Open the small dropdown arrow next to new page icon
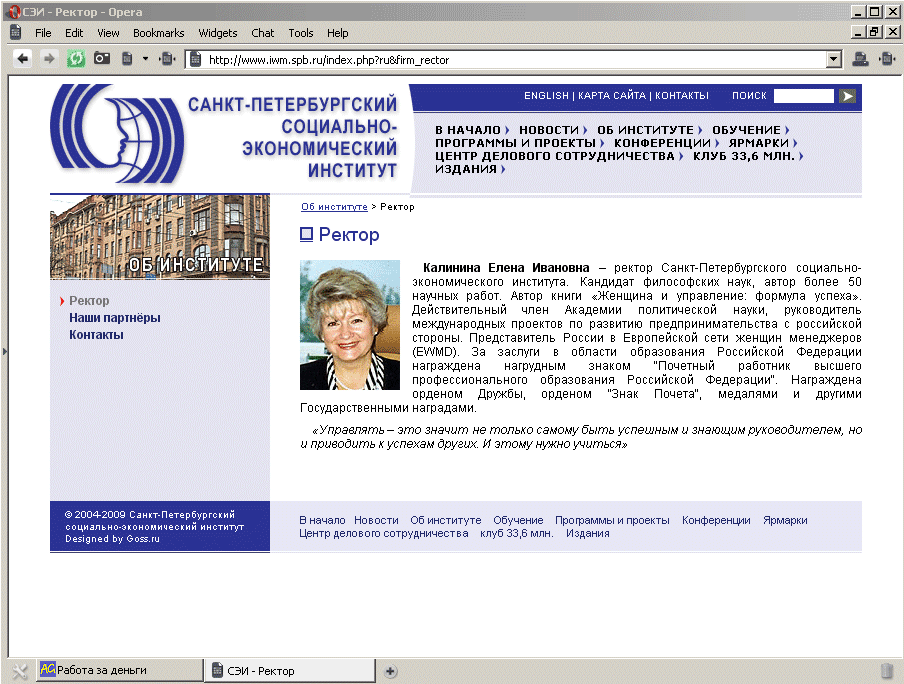This screenshot has height=684, width=904. 145,59
